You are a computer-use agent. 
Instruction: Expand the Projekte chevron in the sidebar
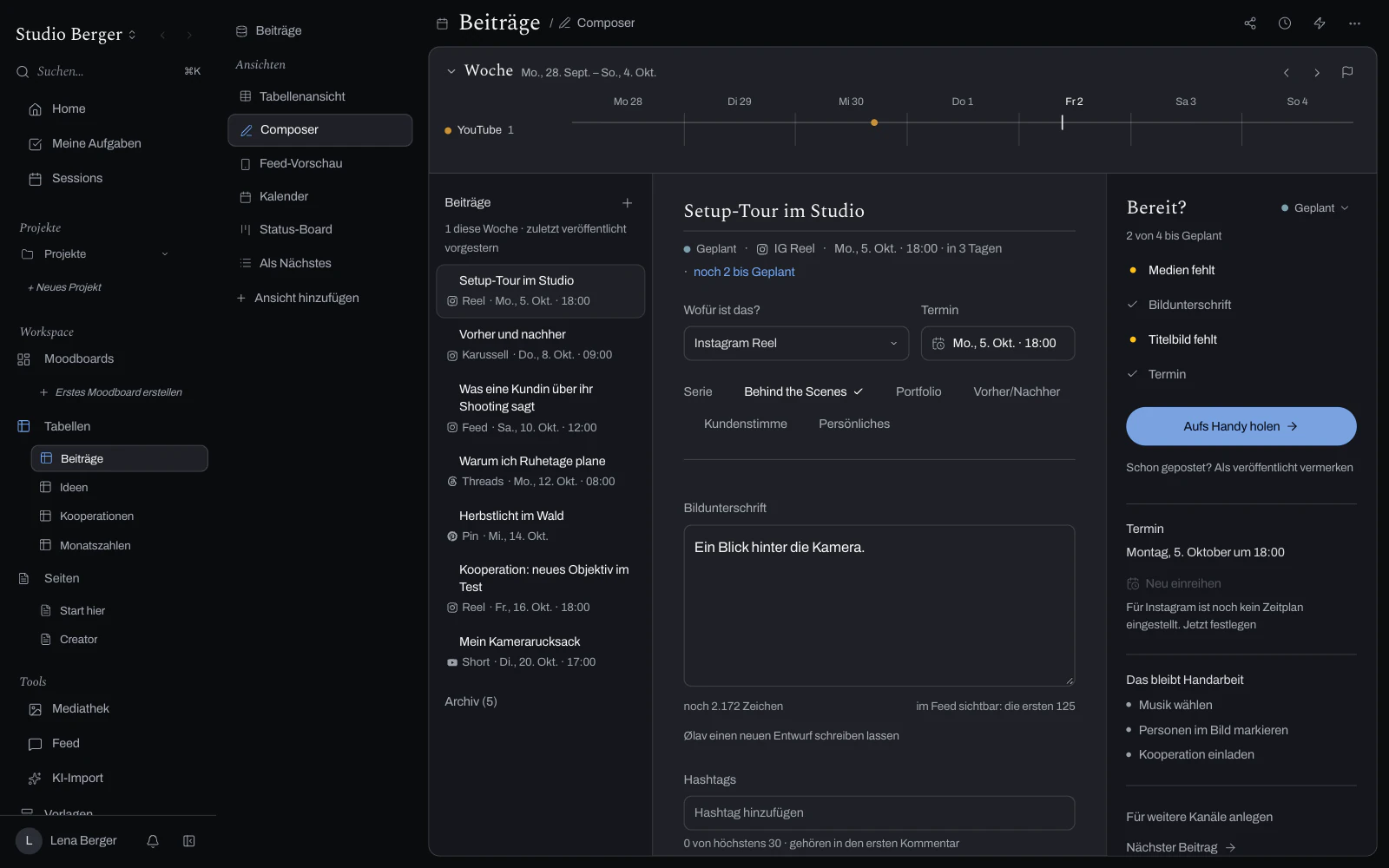point(165,254)
